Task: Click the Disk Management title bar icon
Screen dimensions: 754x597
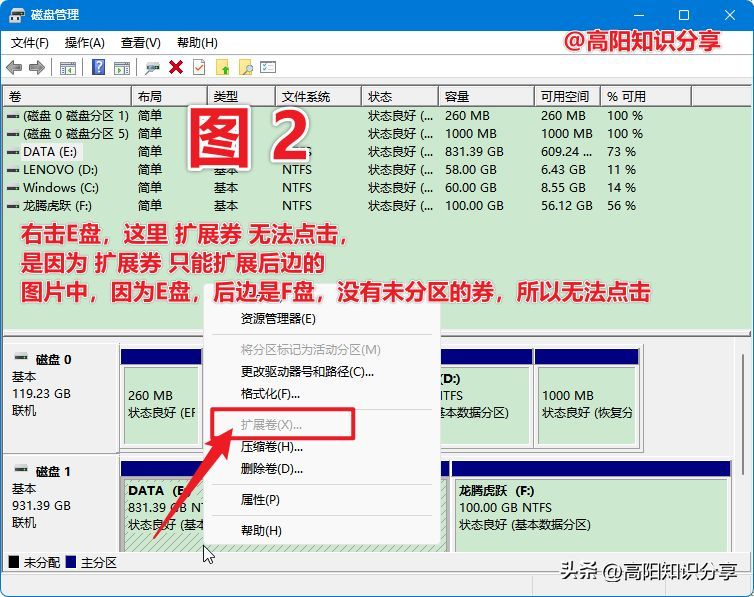Action: pos(16,15)
